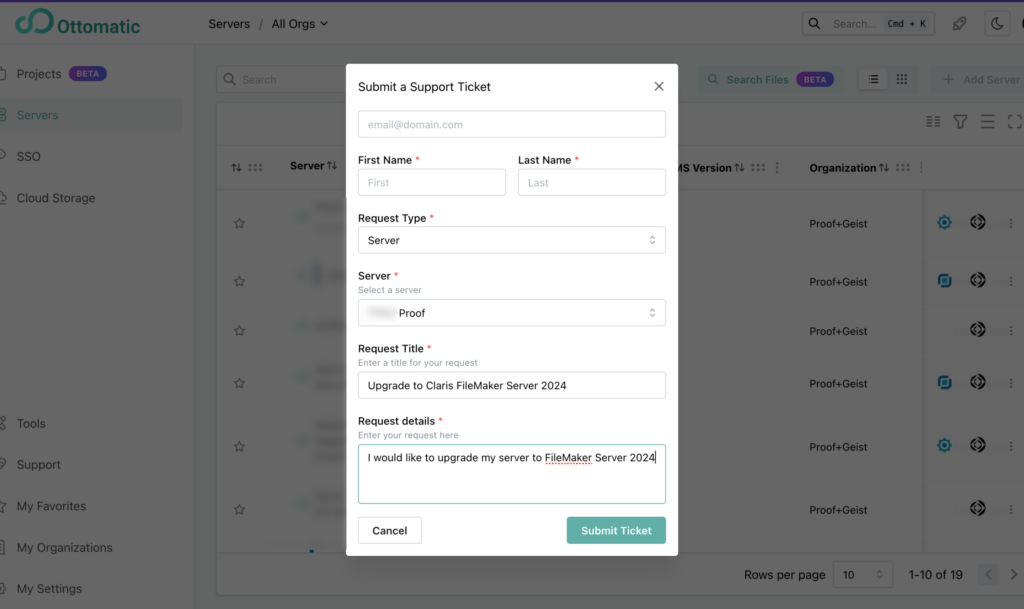Click blue square icon in second Proof+Geist row
This screenshot has height=609, width=1024.
click(944, 281)
